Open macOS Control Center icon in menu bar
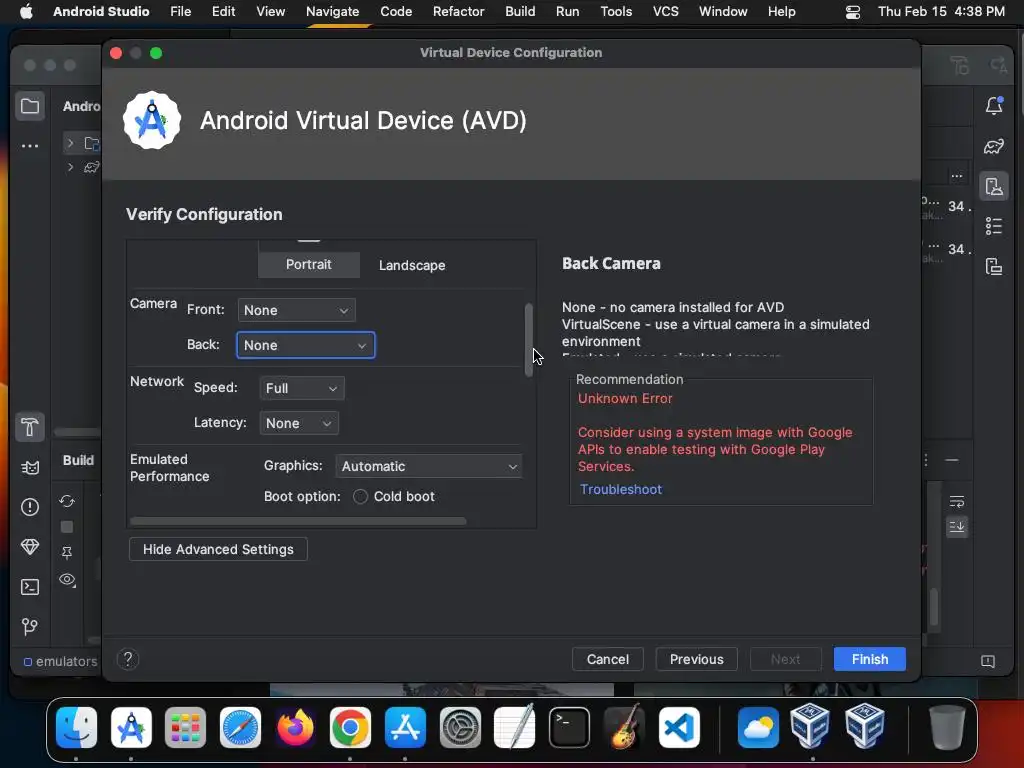1024x768 pixels. [853, 12]
